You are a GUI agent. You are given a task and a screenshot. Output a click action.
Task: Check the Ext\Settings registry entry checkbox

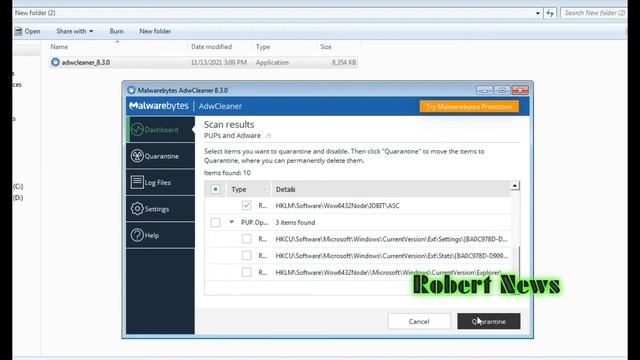(x=247, y=239)
